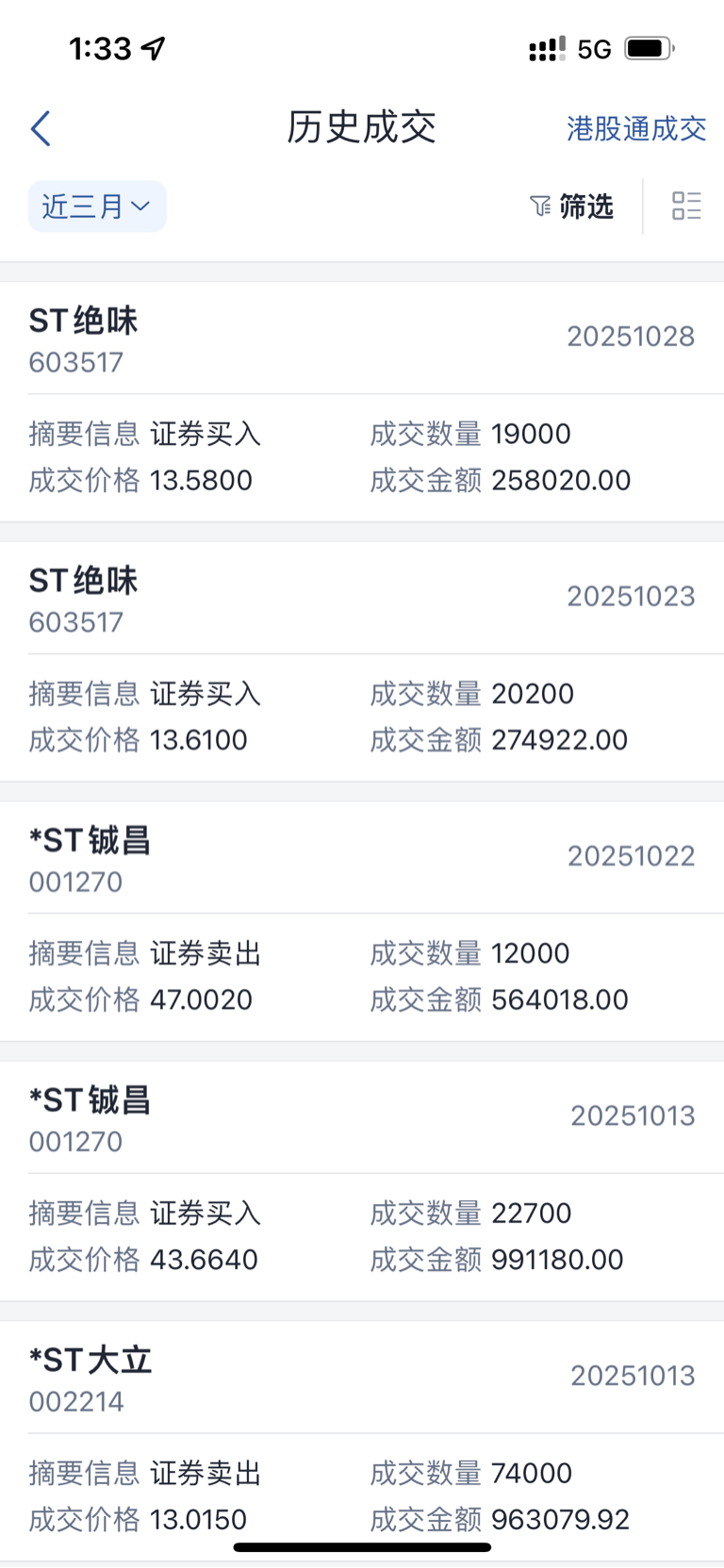Tap the home indicator bar
Viewport: 724px width, 1568px height.
tap(362, 1547)
